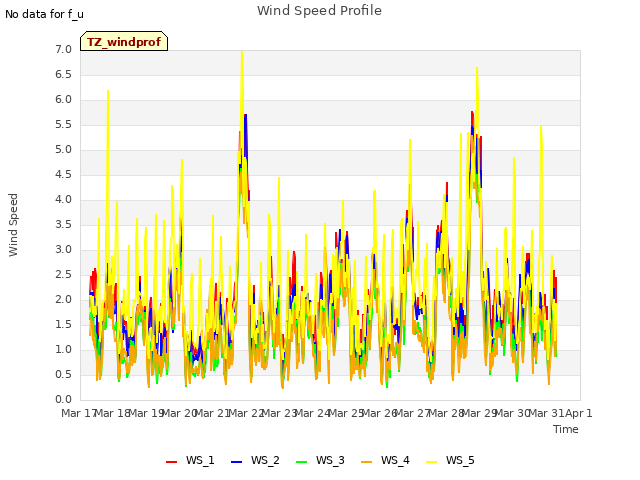
Task: Click the blue WS_2 legend swatch
Action: pyautogui.click(x=236, y=461)
